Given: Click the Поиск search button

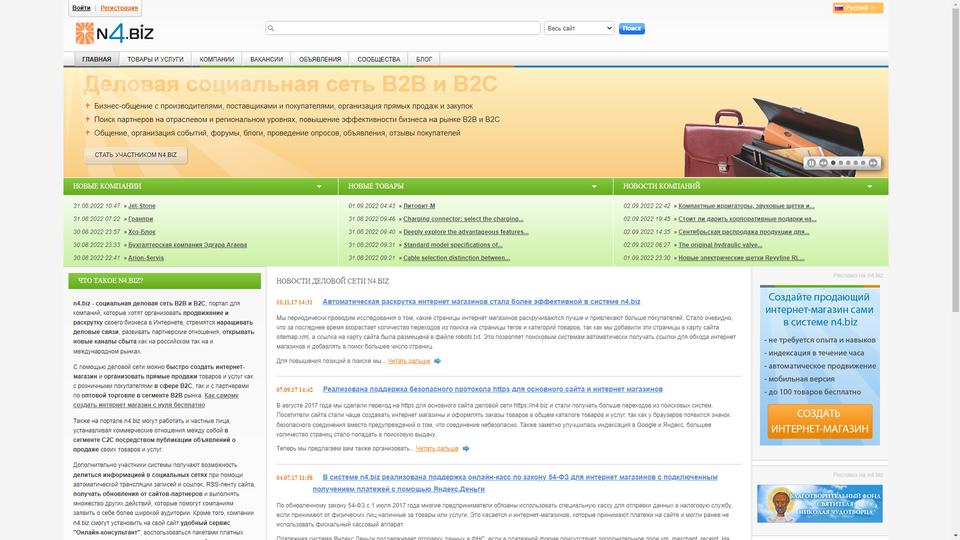Looking at the screenshot, I should tap(632, 28).
